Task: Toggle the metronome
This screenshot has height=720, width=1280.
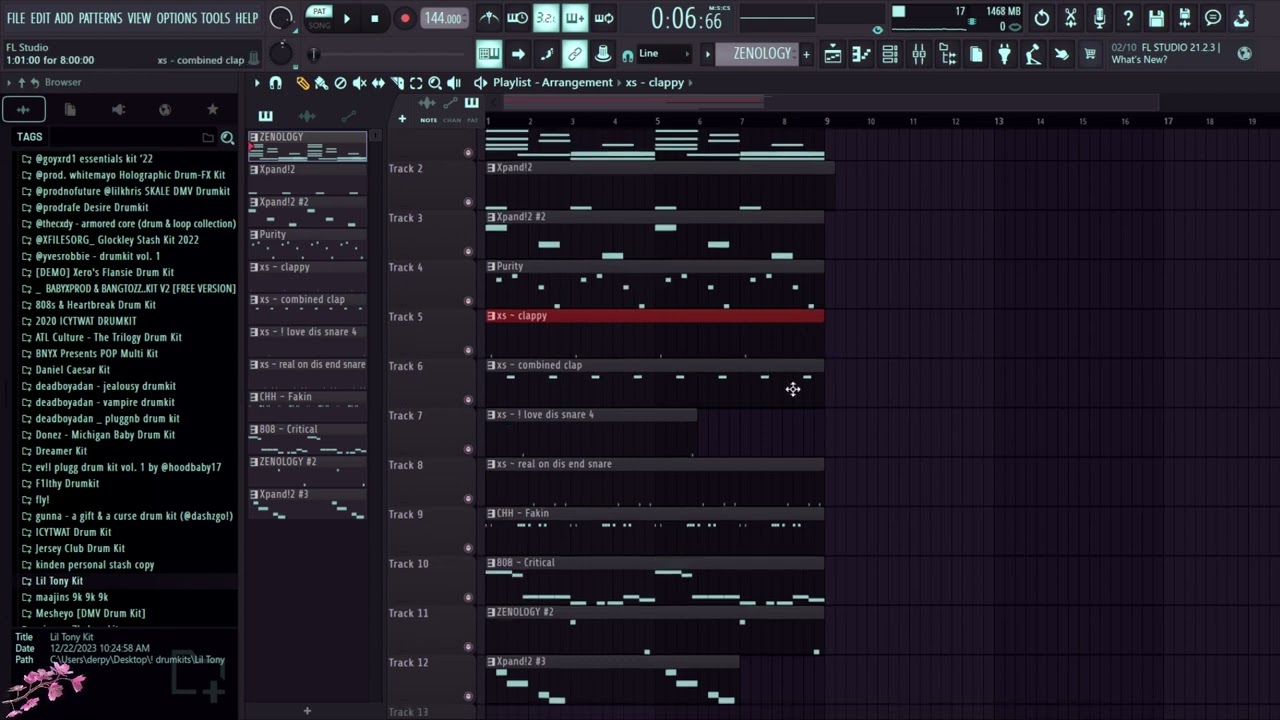Action: [489, 18]
